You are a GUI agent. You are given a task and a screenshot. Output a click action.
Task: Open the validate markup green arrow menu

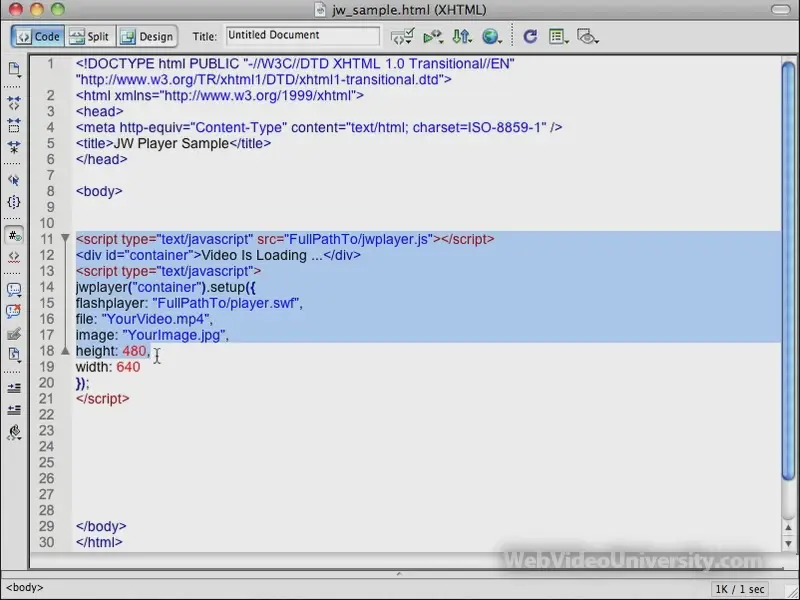pyautogui.click(x=433, y=37)
